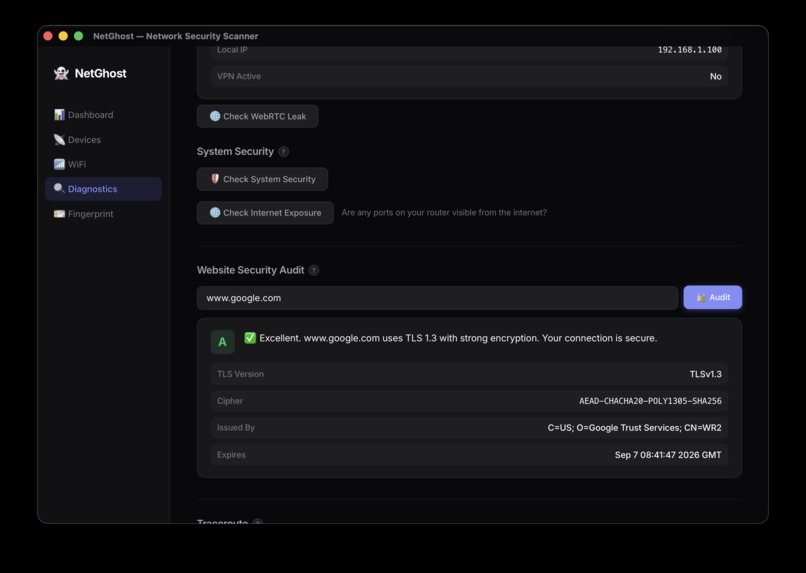Screen dimensions: 806x573
Task: Click the WiFi signal bars icon
Action: coord(59,164)
